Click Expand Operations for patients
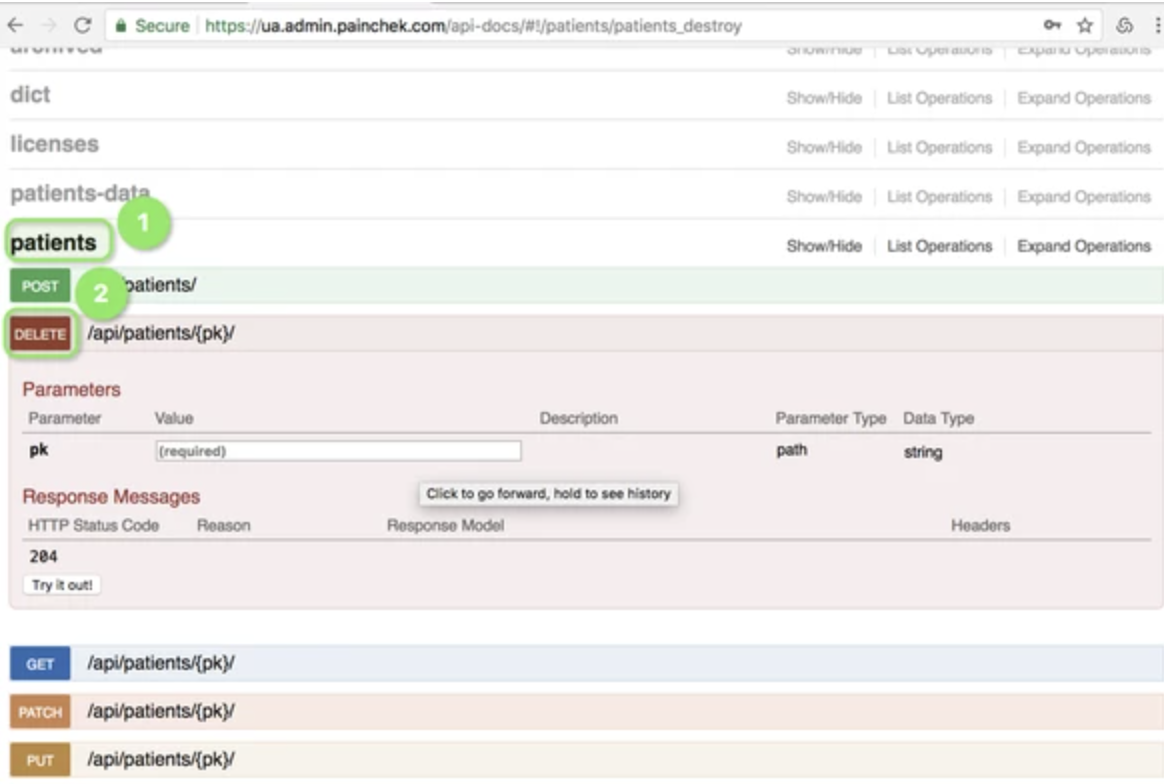This screenshot has height=784, width=1164. (1084, 246)
